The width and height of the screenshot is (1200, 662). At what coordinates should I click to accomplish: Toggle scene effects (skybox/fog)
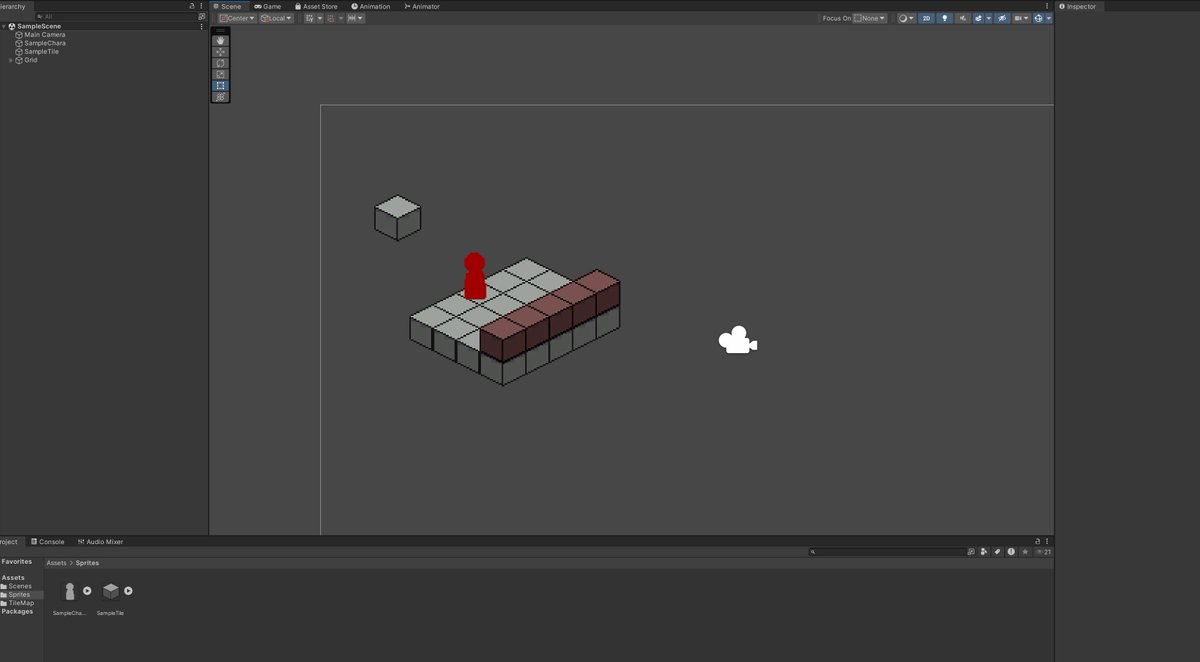979,18
